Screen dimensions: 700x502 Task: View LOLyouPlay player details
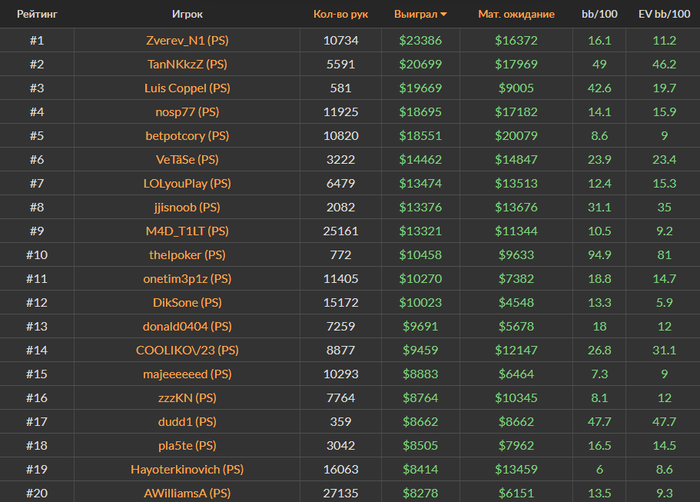point(187,183)
